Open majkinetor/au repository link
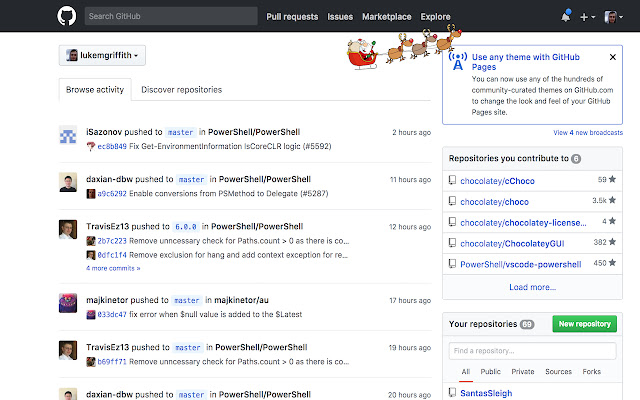 241,300
